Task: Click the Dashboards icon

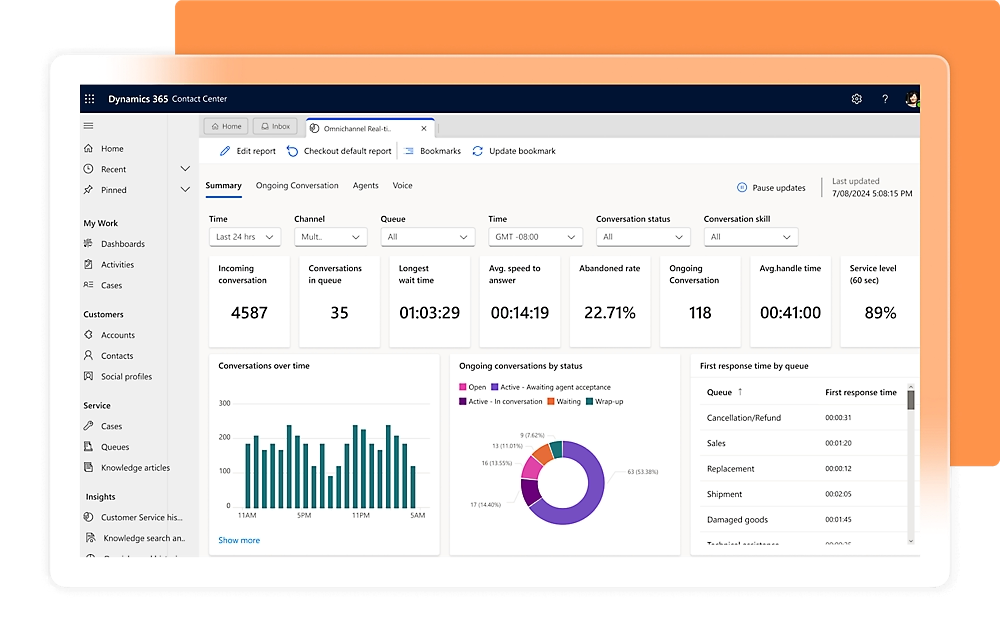Action: click(89, 244)
